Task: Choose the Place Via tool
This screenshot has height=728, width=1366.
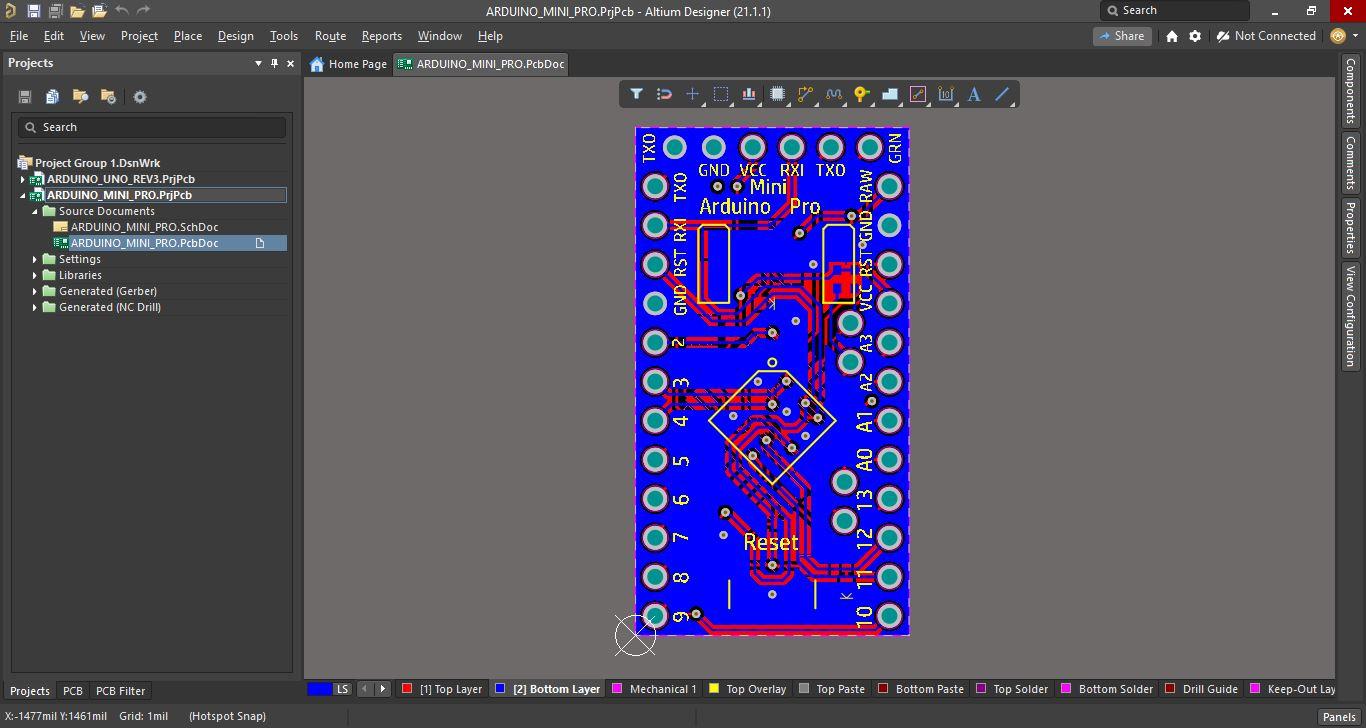Action: point(861,94)
